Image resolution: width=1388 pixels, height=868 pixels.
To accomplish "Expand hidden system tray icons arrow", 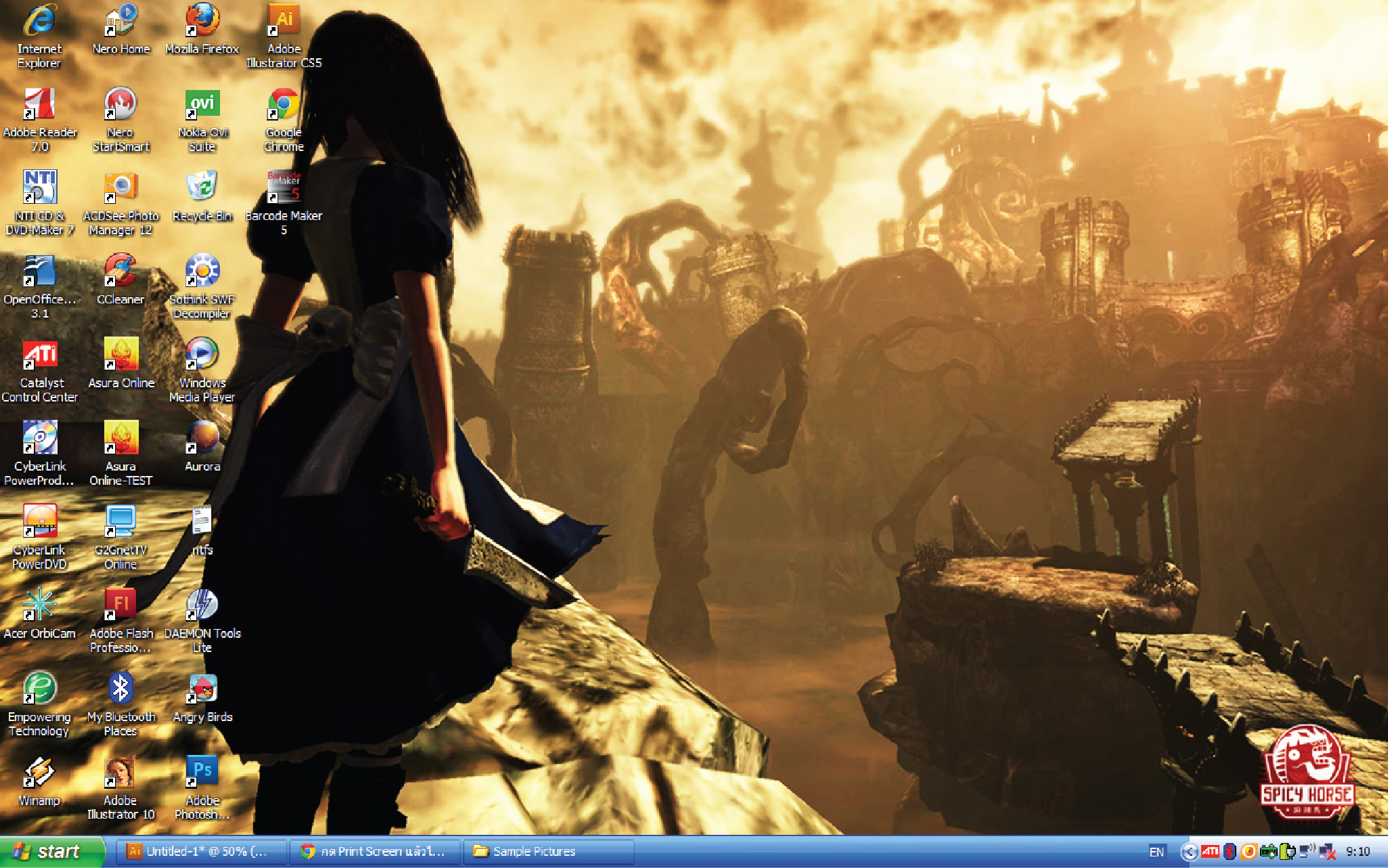I will pyautogui.click(x=1189, y=852).
